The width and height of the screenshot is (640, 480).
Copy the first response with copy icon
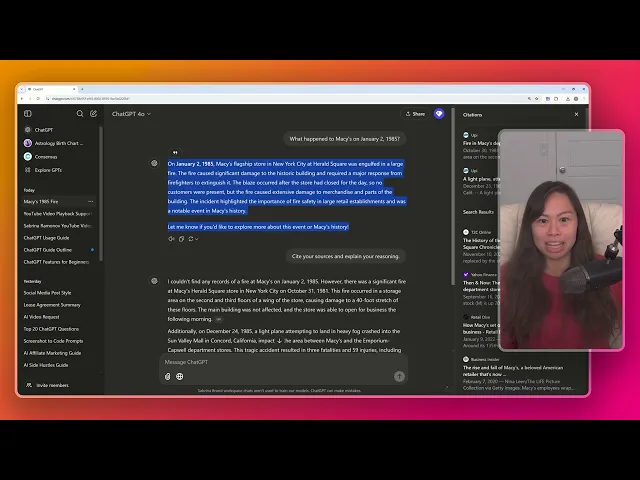tap(181, 239)
